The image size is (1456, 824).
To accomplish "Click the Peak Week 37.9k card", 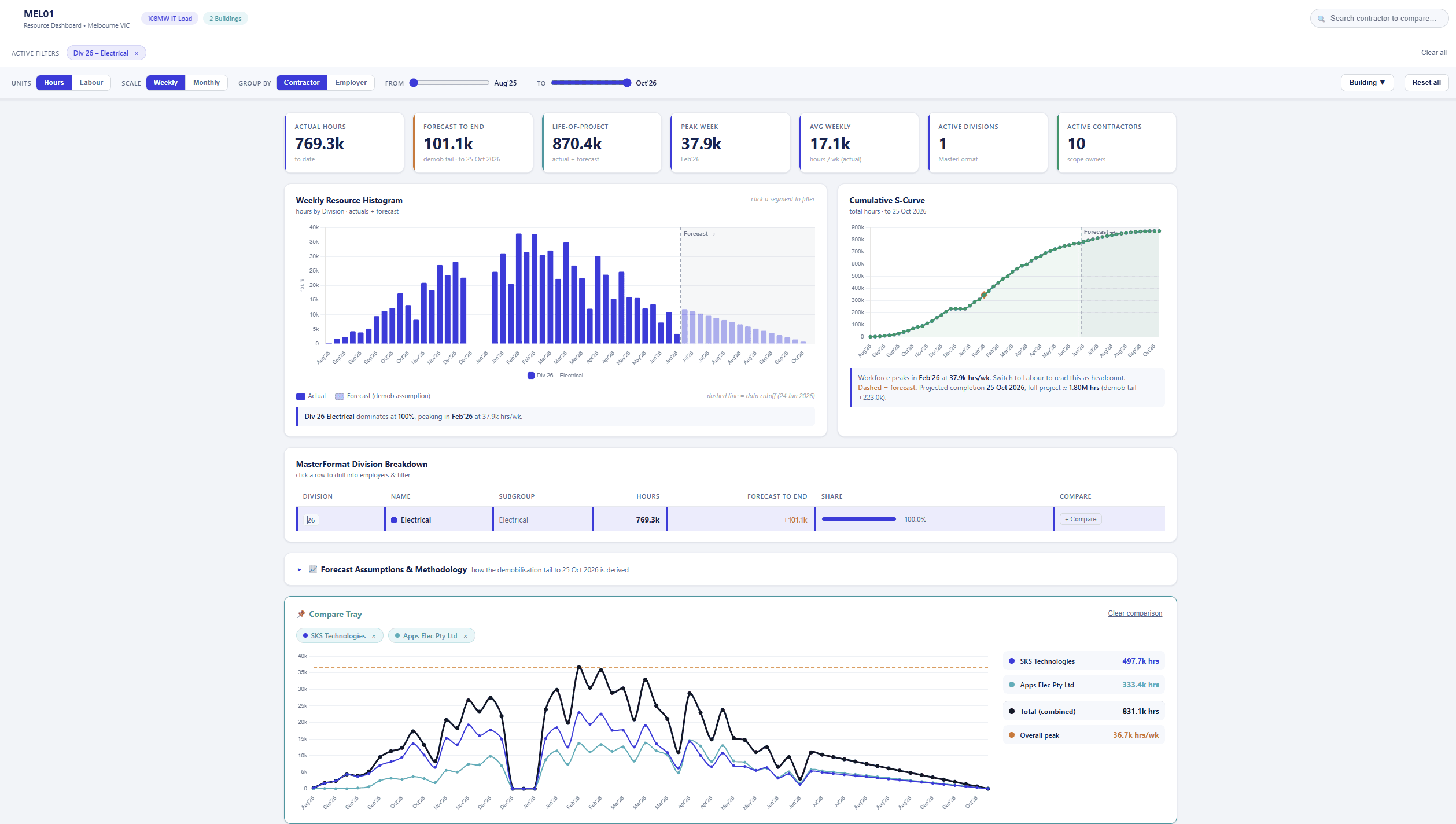I will click(x=730, y=142).
